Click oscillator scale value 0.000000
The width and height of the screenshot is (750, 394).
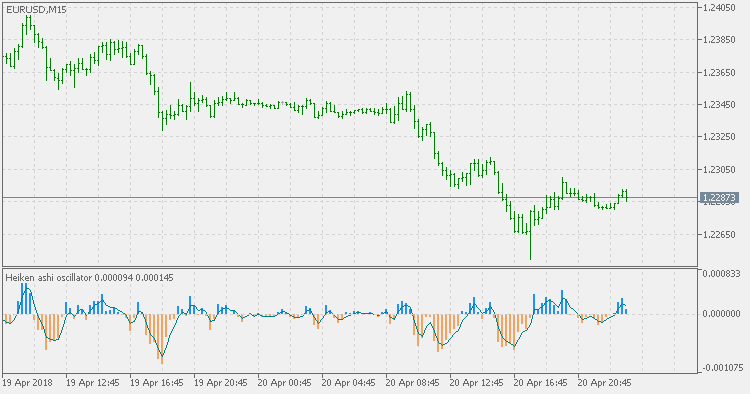[x=721, y=314]
